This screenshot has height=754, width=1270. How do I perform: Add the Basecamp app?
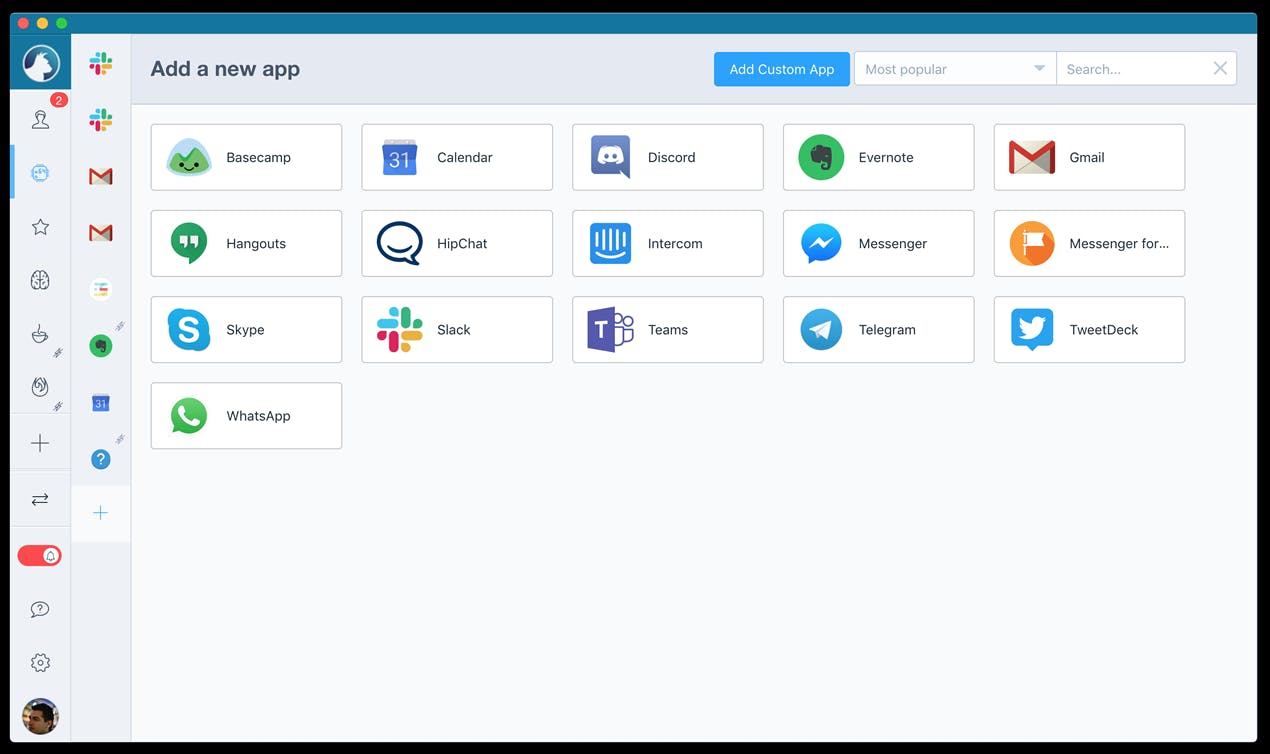[246, 157]
